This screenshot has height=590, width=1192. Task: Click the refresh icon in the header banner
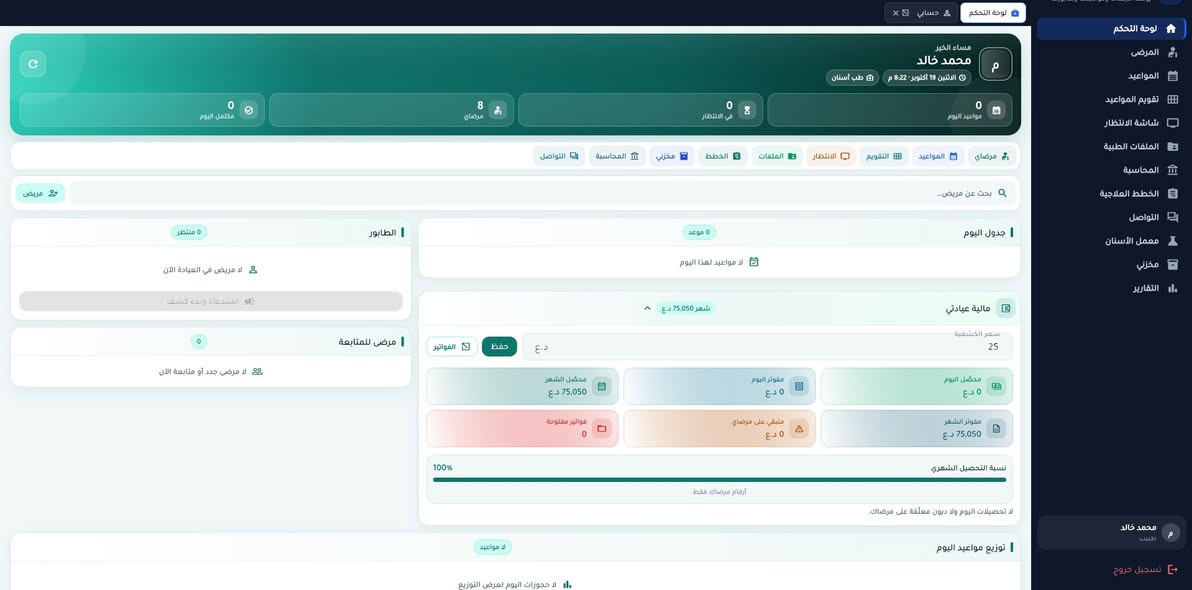click(x=33, y=64)
